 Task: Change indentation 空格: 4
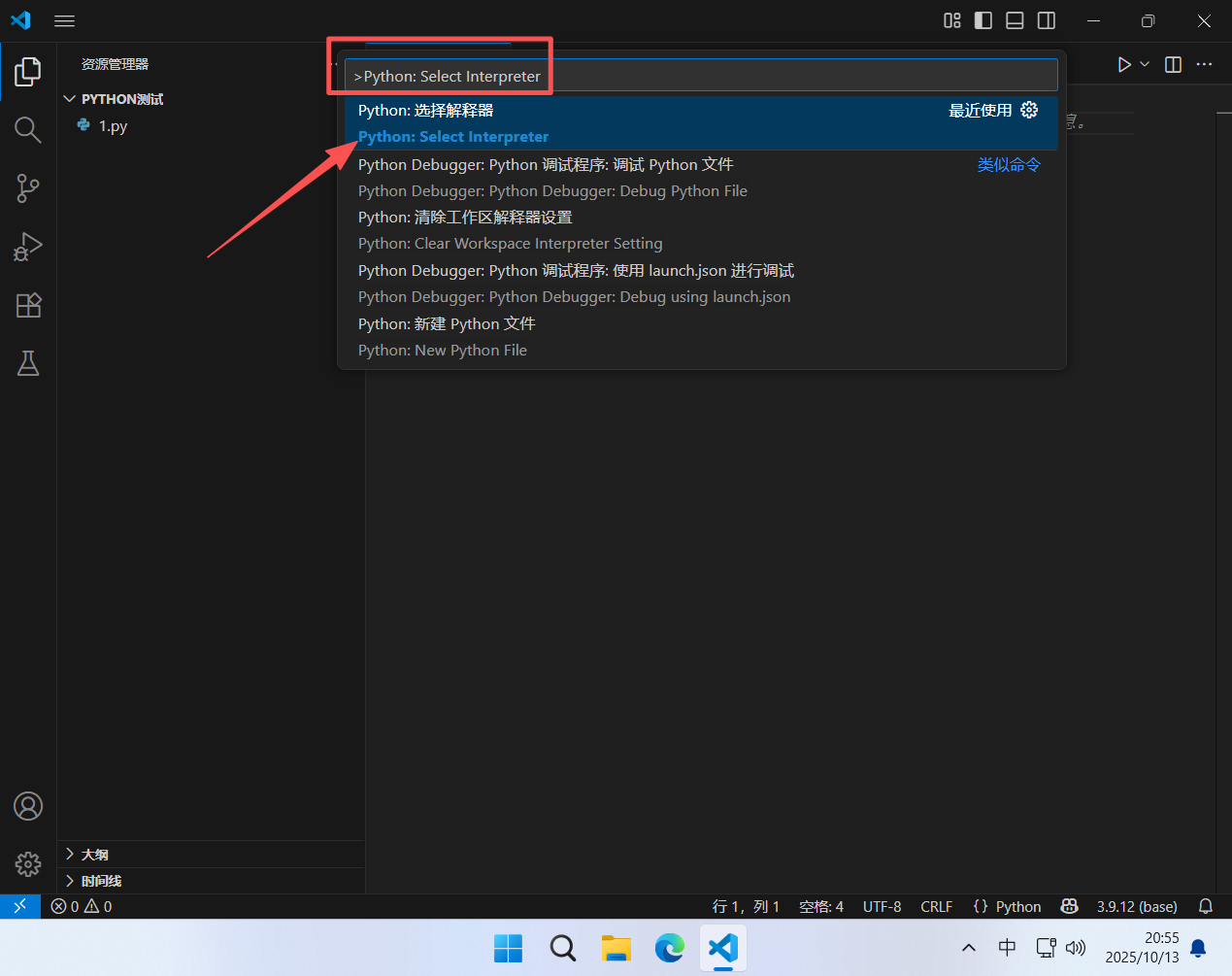[x=821, y=906]
